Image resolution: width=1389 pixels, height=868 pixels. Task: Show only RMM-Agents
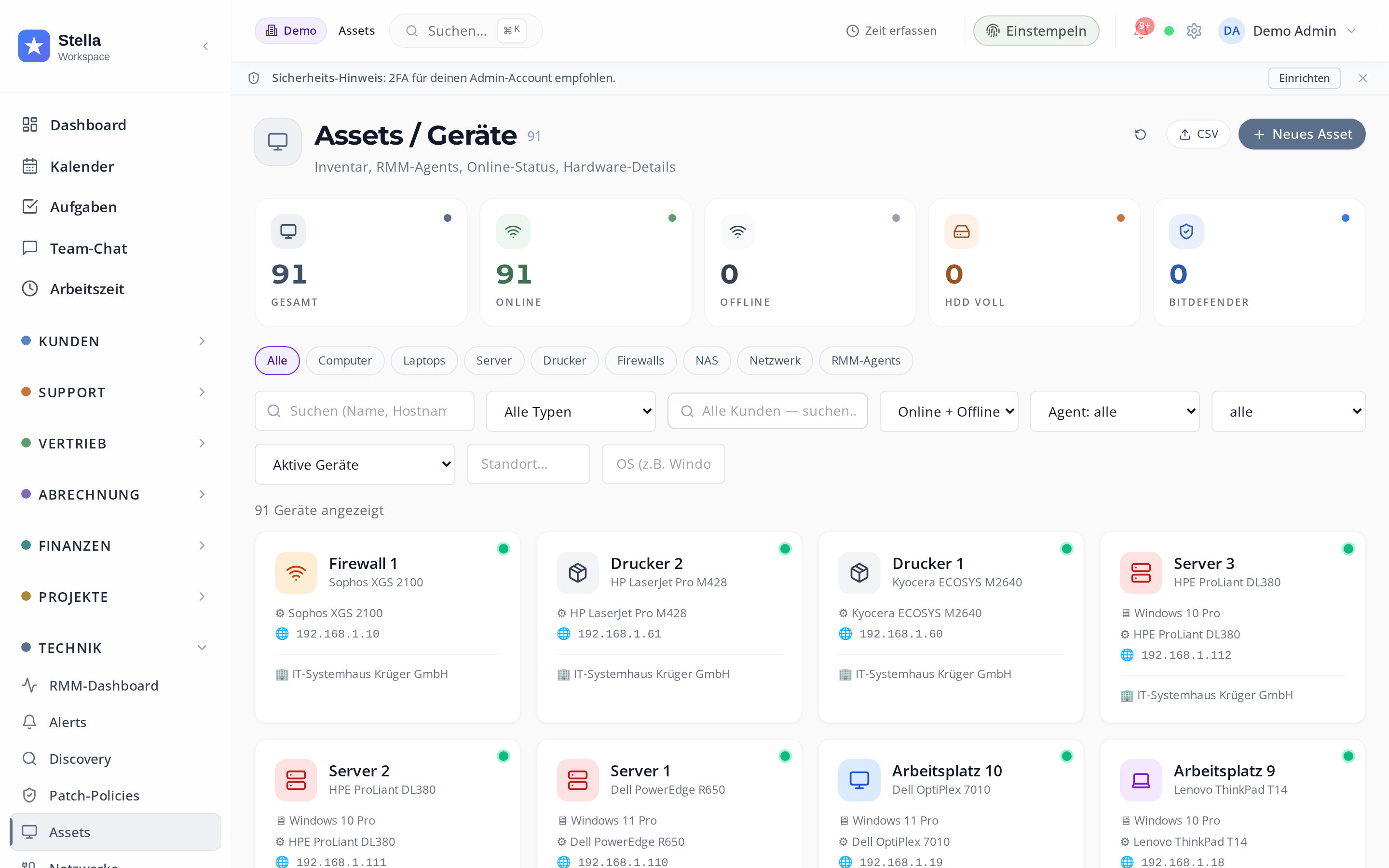(866, 361)
